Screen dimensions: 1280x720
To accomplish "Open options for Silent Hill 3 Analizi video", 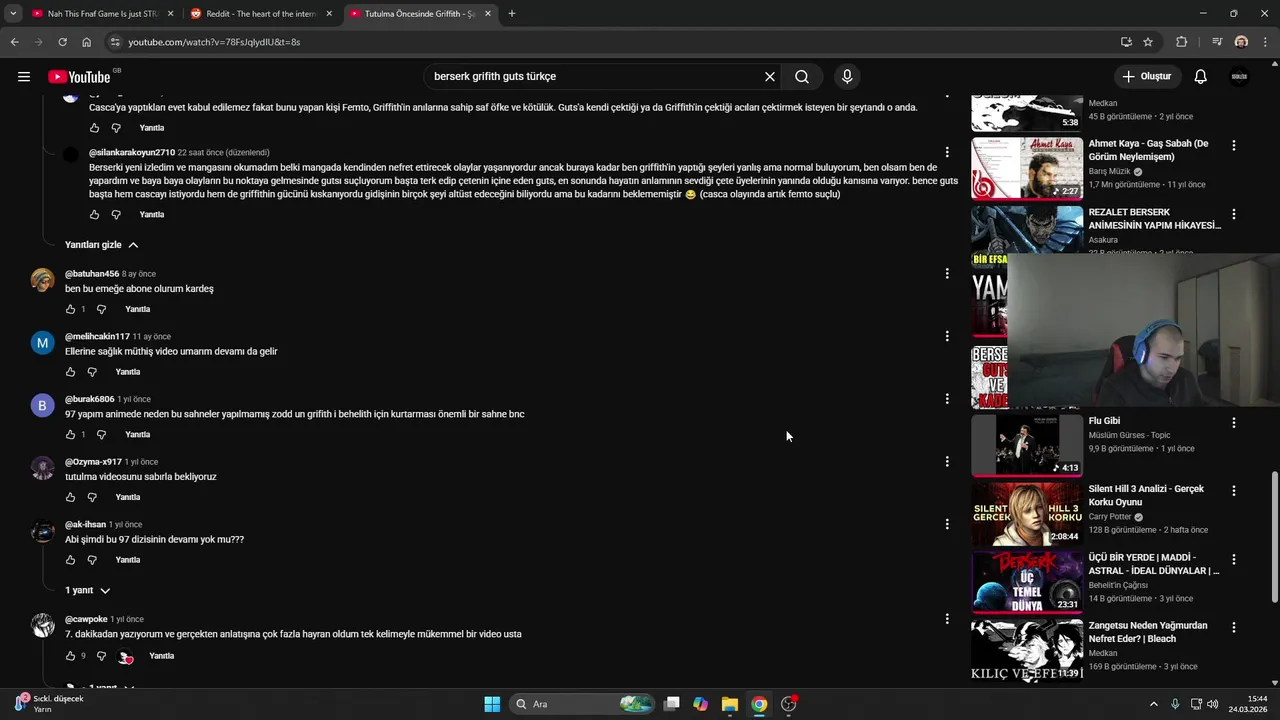I will tap(1234, 491).
